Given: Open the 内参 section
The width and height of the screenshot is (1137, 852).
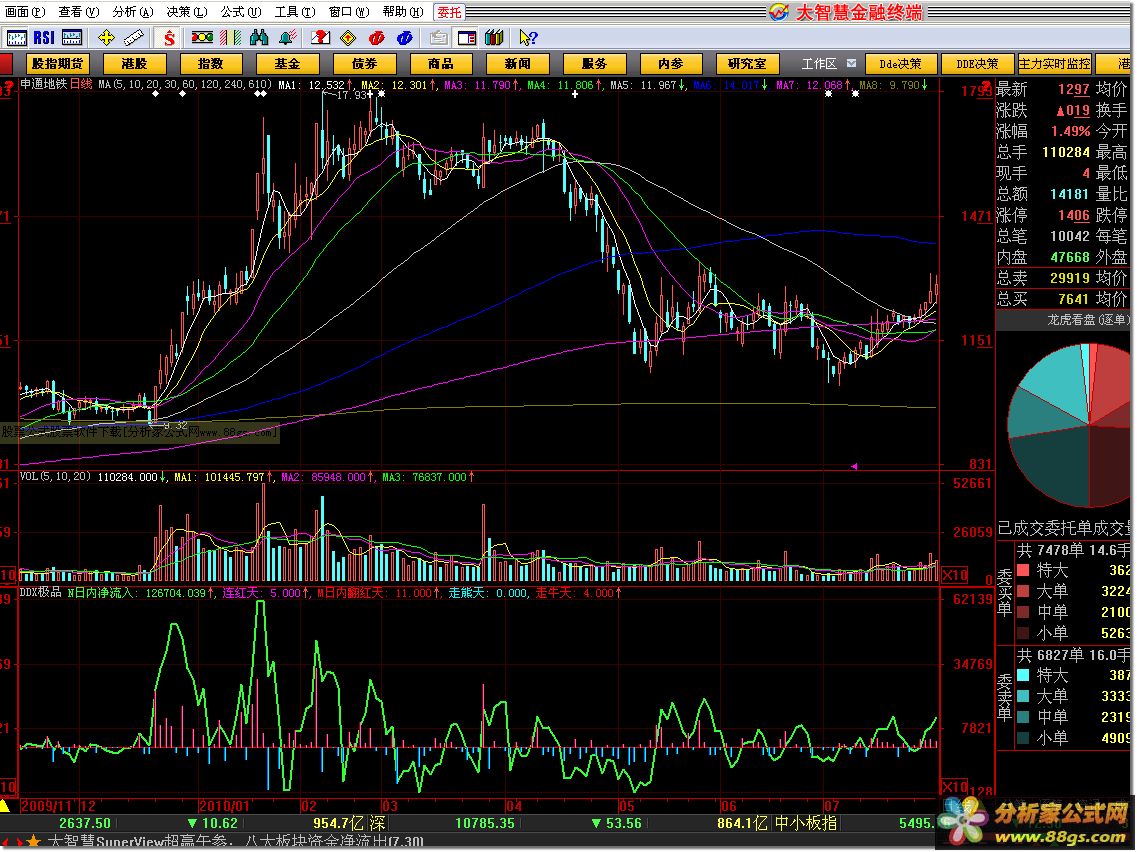Looking at the screenshot, I should 670,64.
